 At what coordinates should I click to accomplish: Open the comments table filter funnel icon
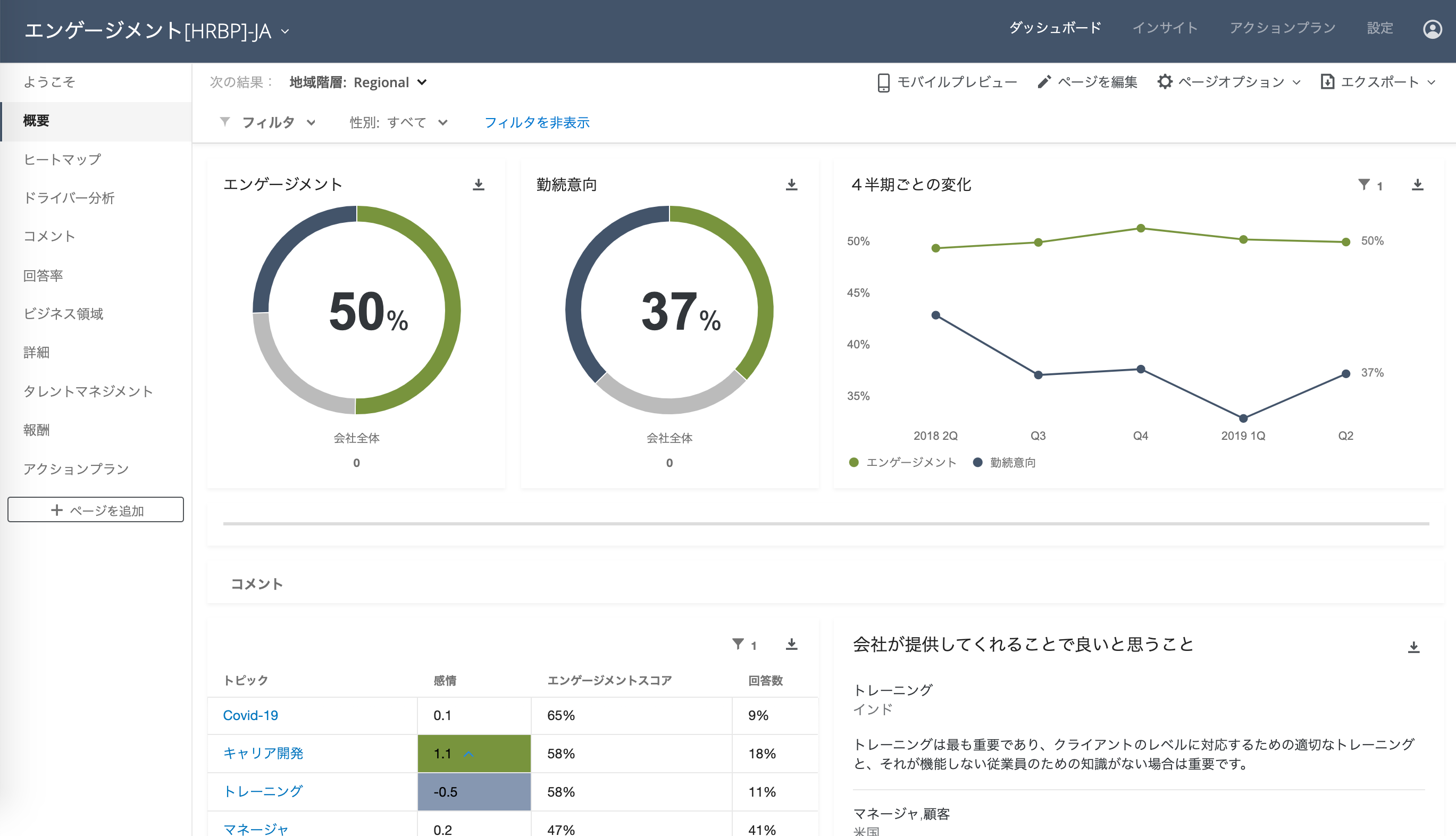pyautogui.click(x=738, y=644)
